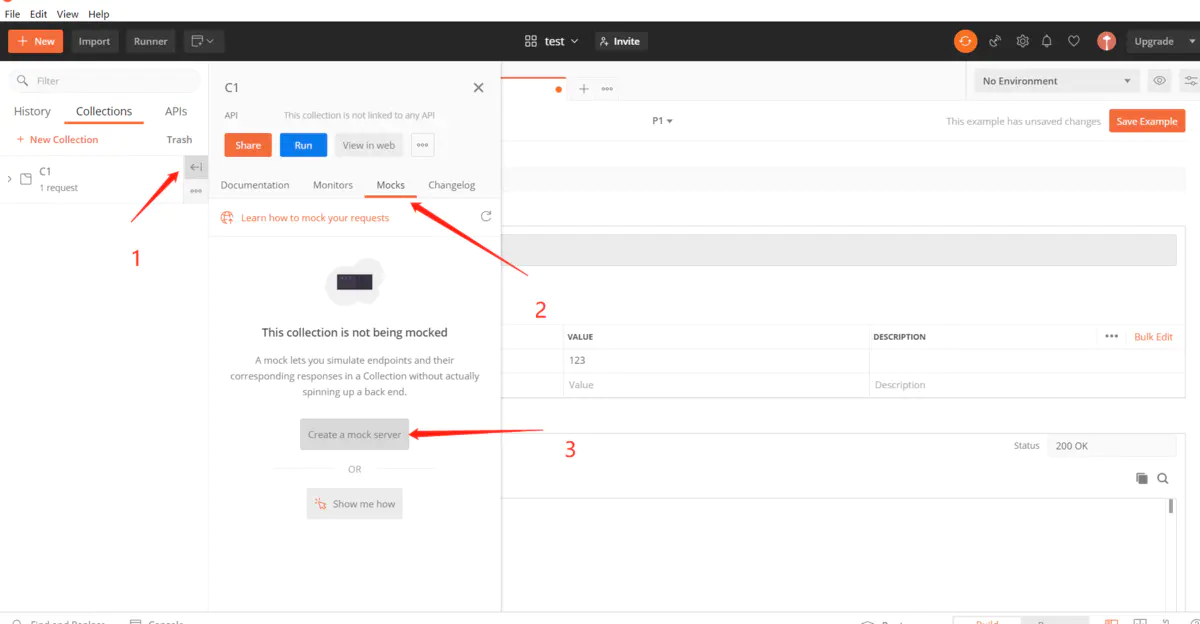Click the blue Run button
The image size is (1200, 624).
click(x=304, y=145)
